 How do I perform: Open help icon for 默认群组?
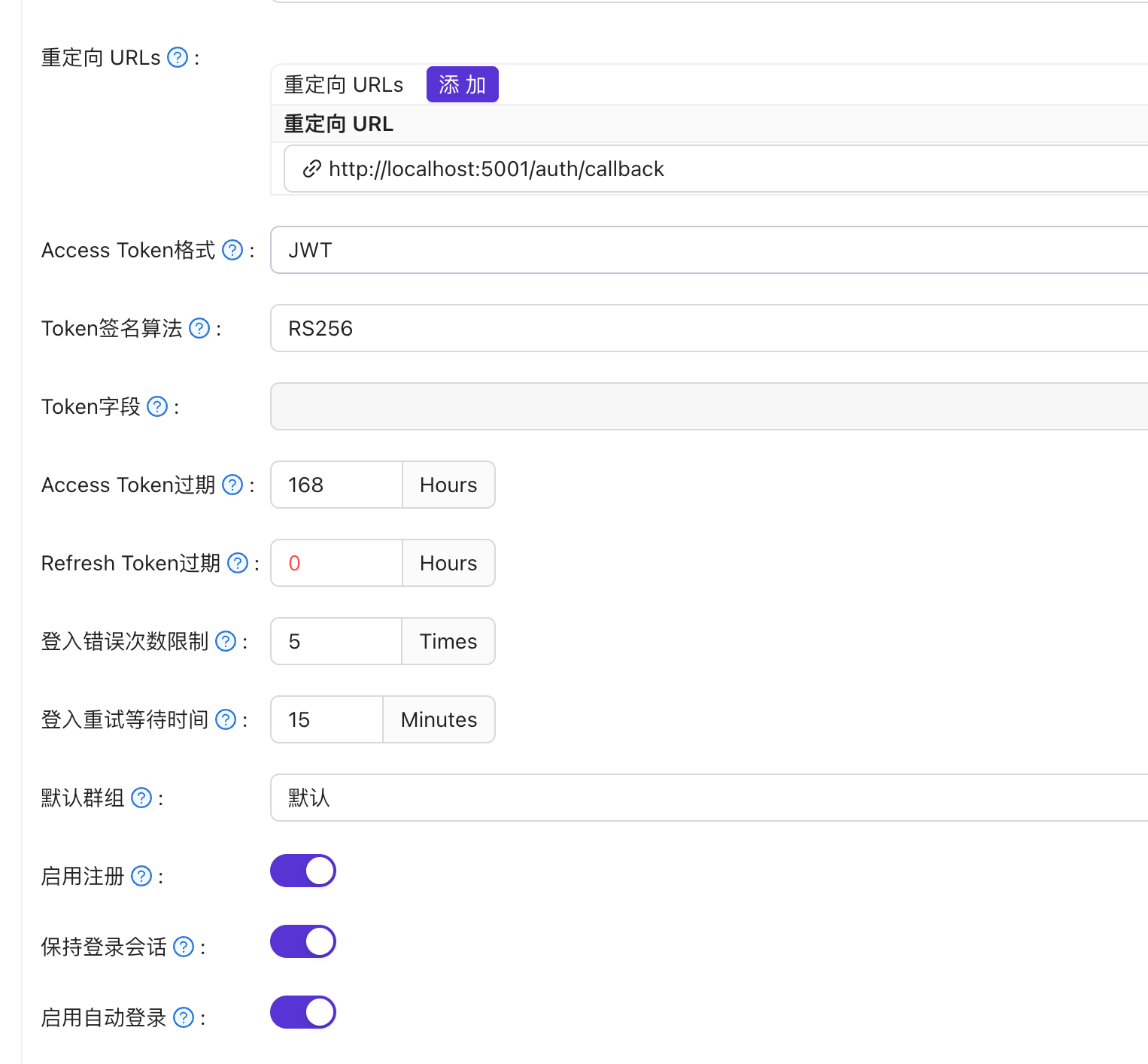[x=141, y=798]
